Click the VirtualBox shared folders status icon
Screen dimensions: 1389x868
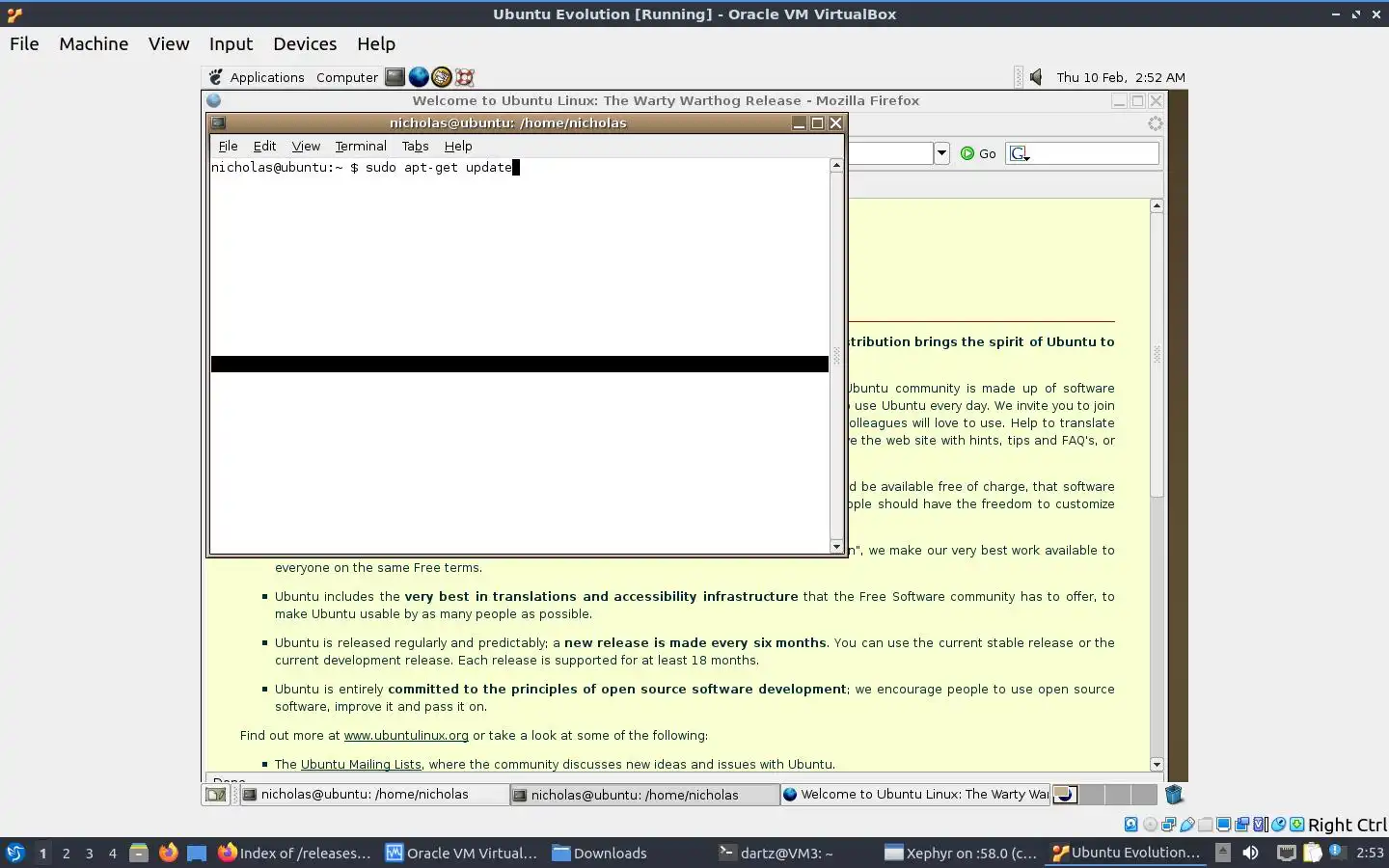point(1205,825)
